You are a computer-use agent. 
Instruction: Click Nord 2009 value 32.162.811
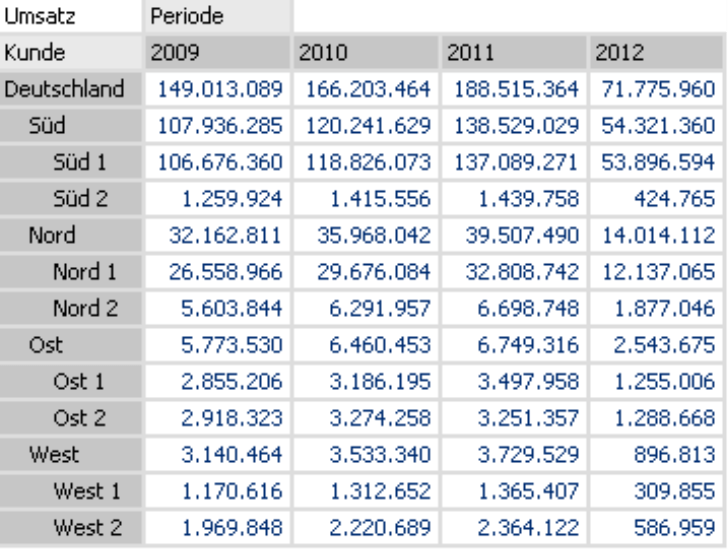point(218,235)
